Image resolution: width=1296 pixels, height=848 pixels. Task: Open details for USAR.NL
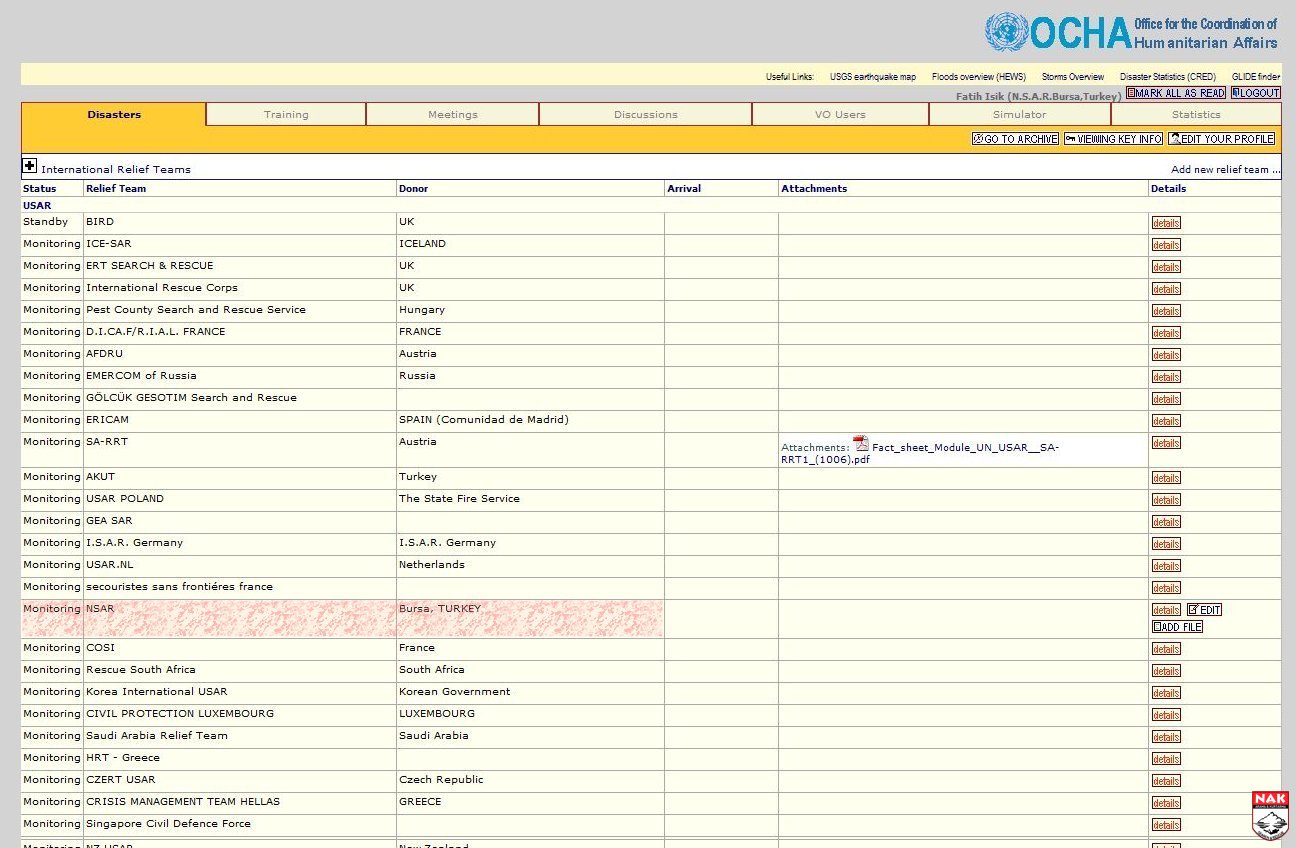[x=1166, y=566]
